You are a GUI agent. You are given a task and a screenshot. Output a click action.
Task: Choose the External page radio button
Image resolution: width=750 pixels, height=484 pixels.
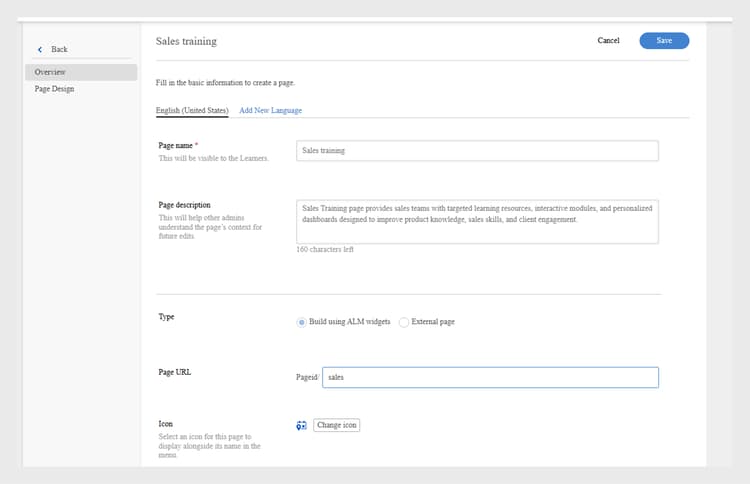(404, 322)
